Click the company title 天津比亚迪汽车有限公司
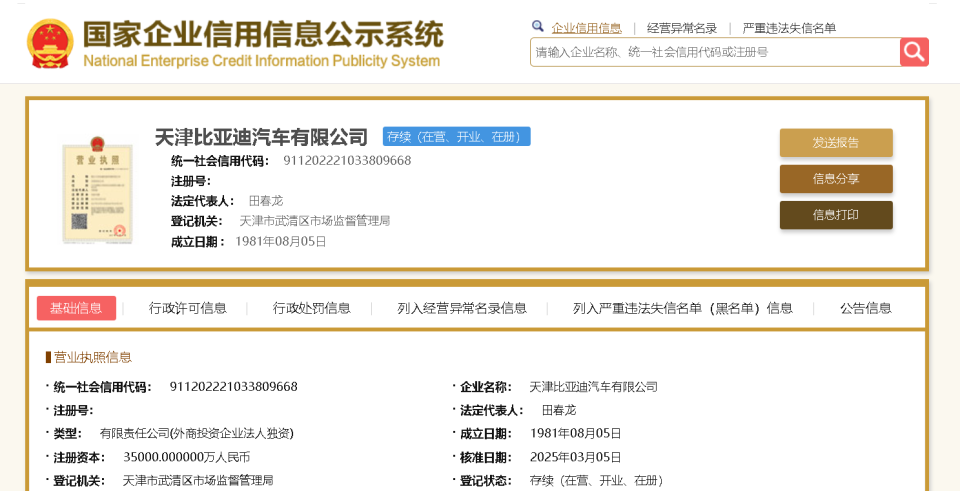 click(261, 137)
